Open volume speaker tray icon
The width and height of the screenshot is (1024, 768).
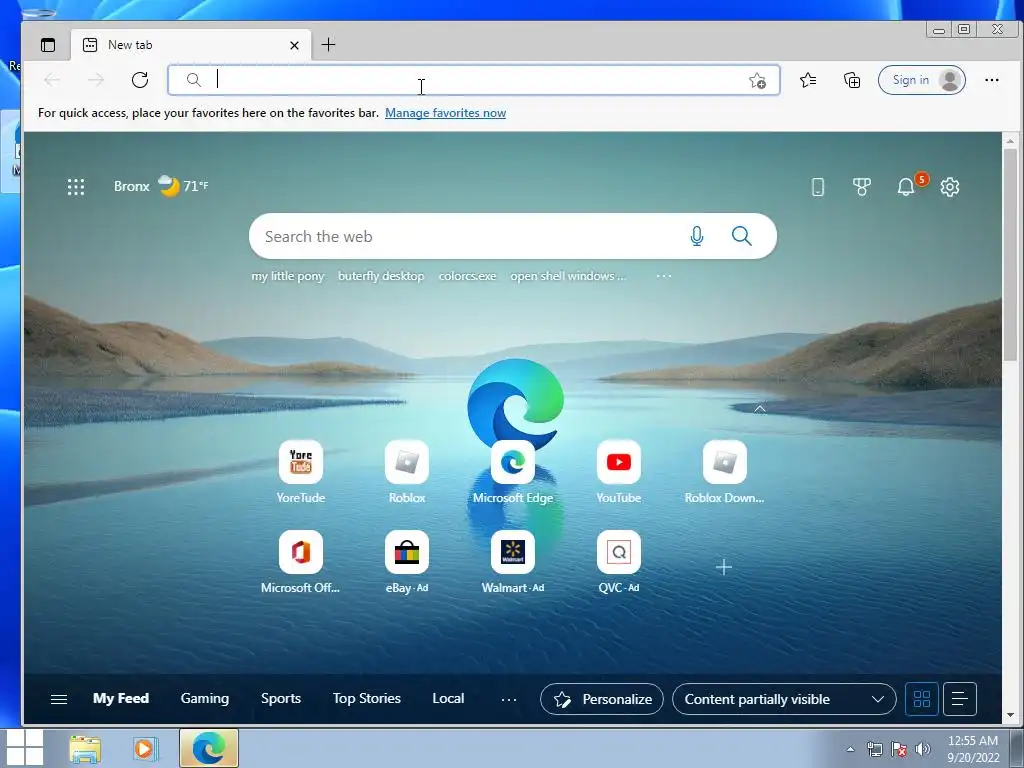click(x=922, y=749)
